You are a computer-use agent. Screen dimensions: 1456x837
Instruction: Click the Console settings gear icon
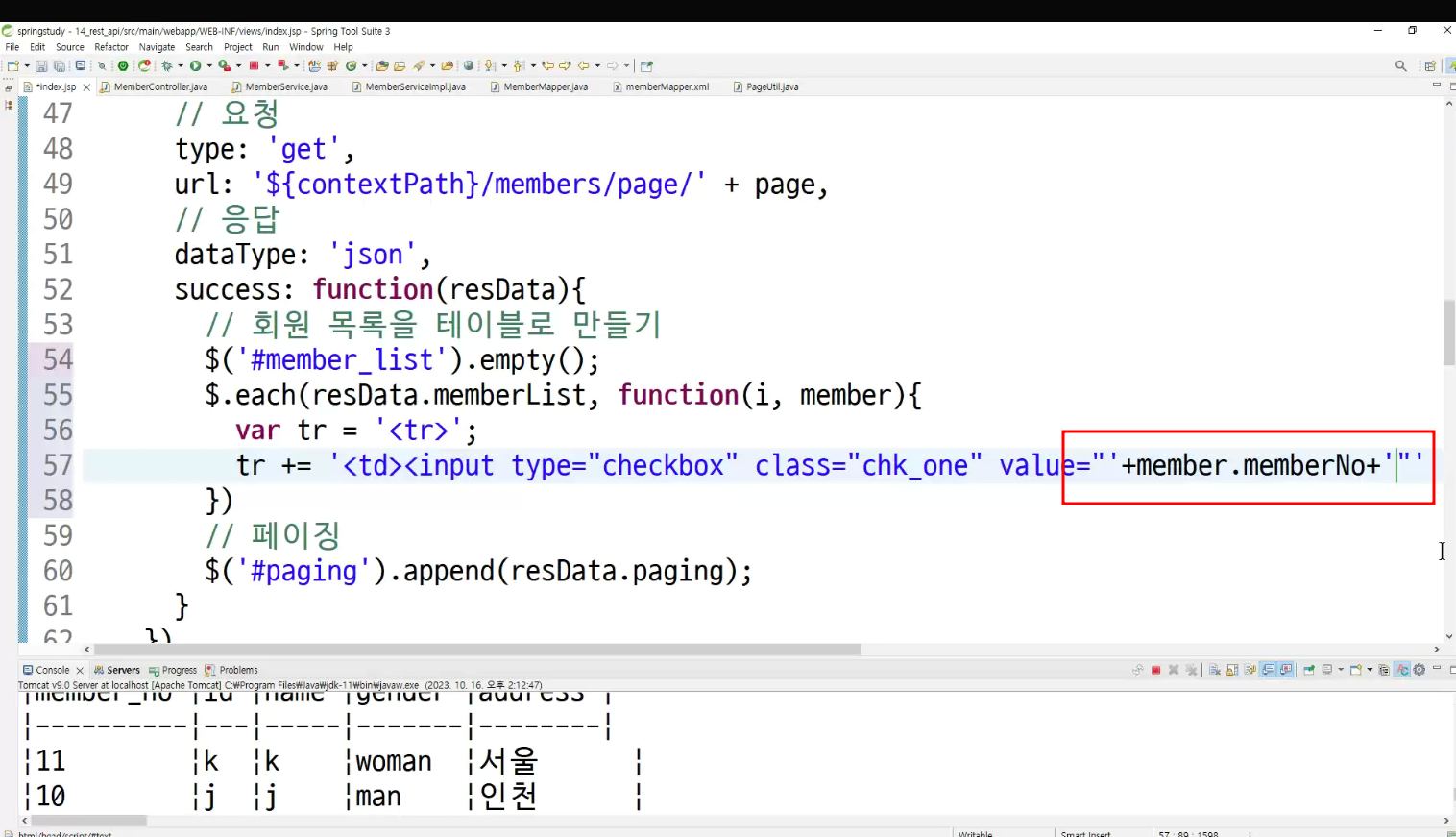point(1419,670)
